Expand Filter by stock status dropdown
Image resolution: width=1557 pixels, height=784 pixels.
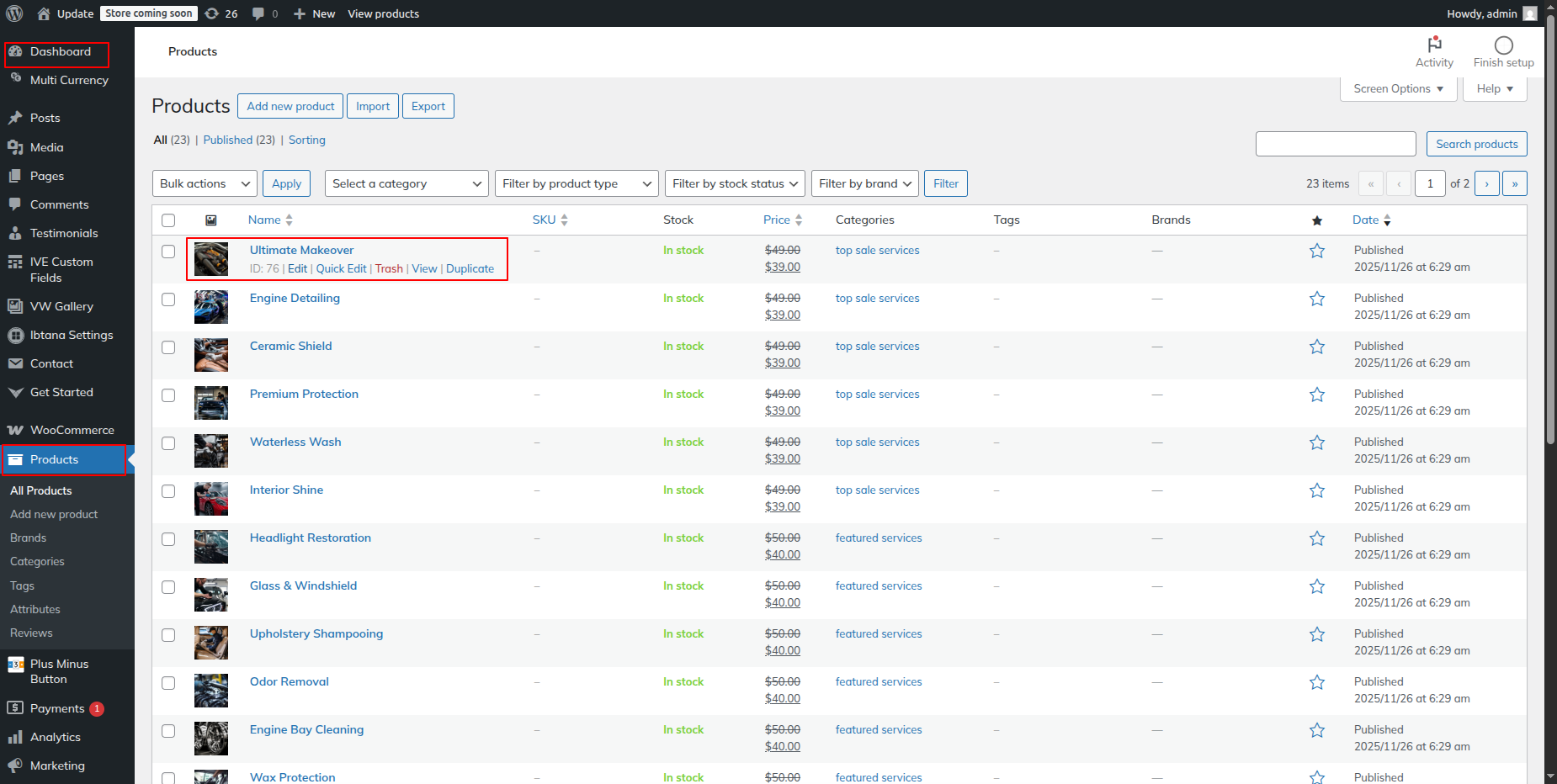734,183
